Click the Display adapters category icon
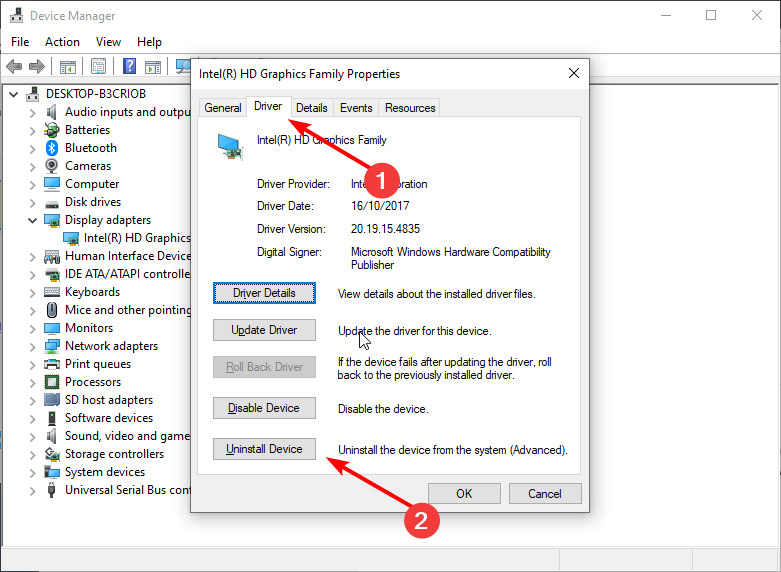 52,220
